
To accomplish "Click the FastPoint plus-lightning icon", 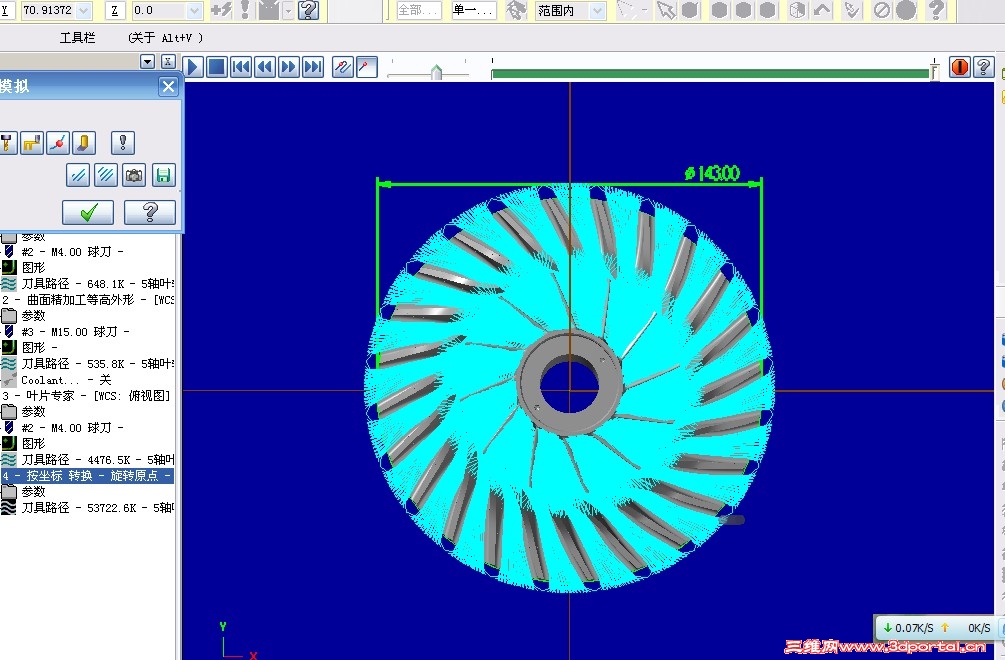I will coord(221,10).
